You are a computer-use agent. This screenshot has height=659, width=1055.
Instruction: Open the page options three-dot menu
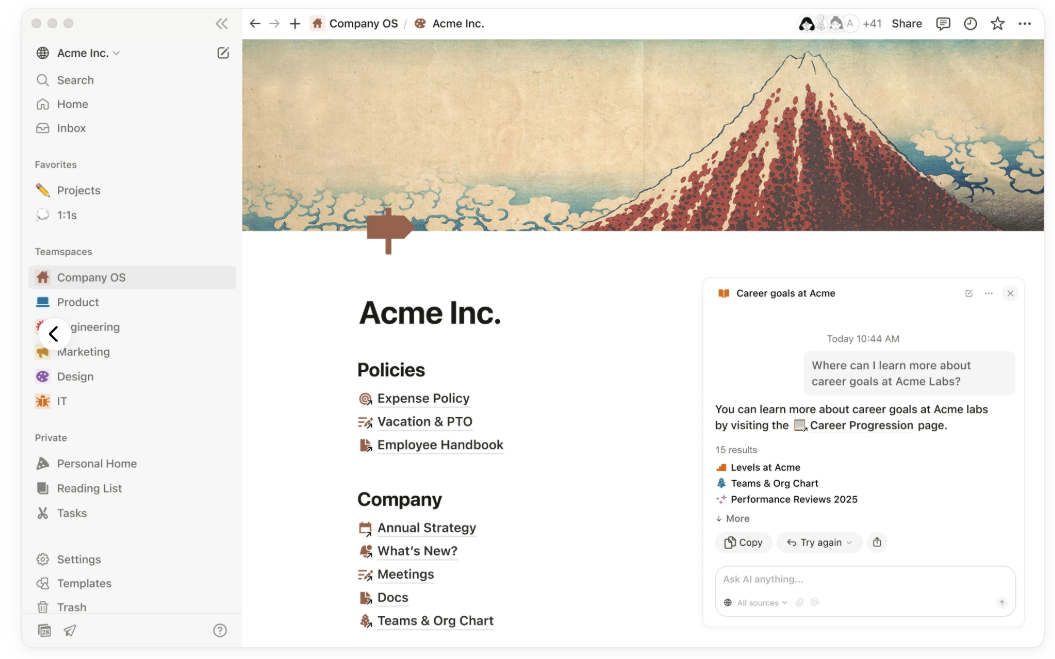1025,24
